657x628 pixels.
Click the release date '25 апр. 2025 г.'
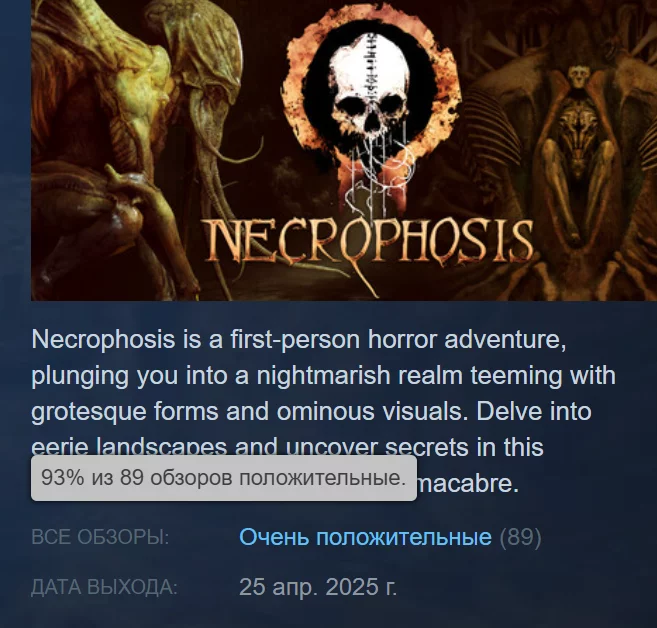point(318,587)
